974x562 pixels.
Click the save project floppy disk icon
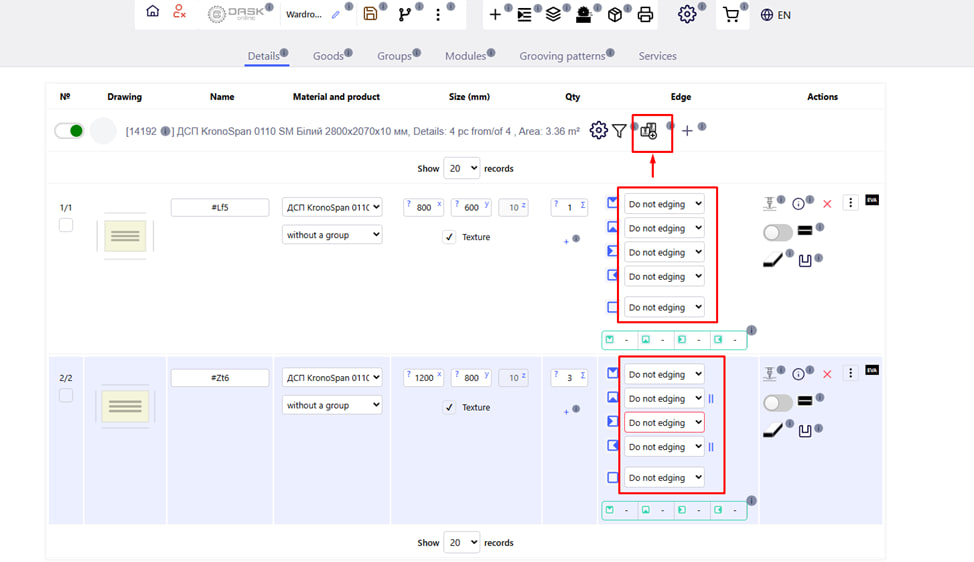coord(370,14)
